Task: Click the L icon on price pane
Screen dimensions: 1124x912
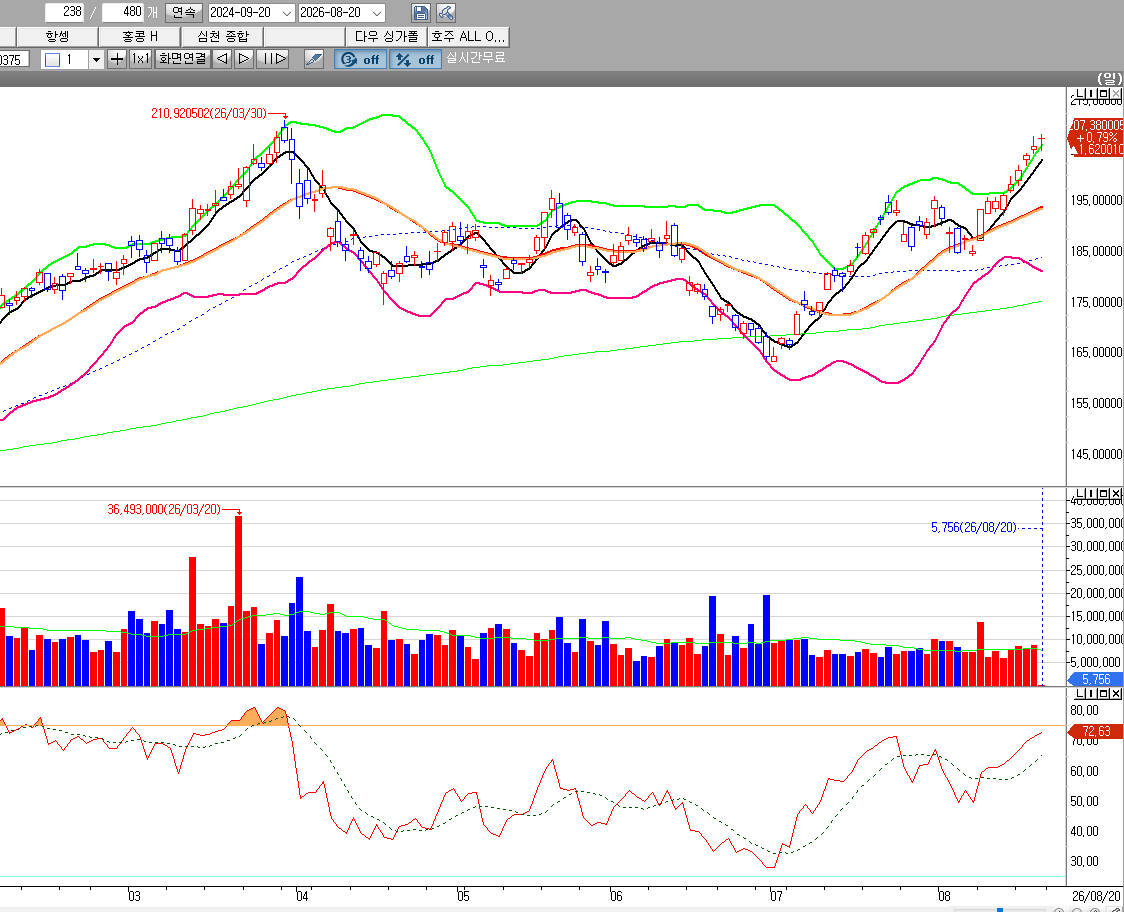Action: pyautogui.click(x=1080, y=93)
